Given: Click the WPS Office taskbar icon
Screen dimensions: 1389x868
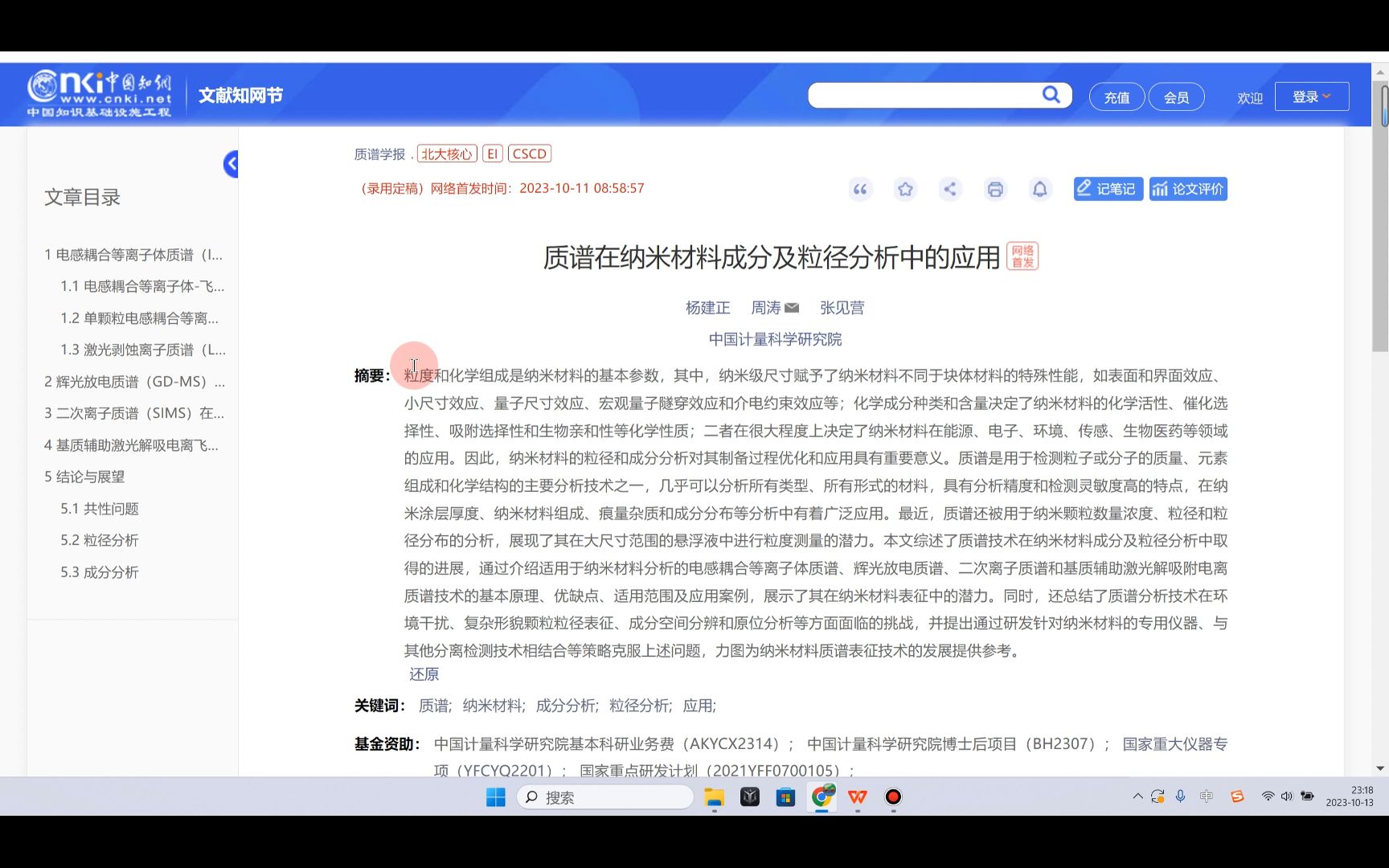Looking at the screenshot, I should 858,796.
